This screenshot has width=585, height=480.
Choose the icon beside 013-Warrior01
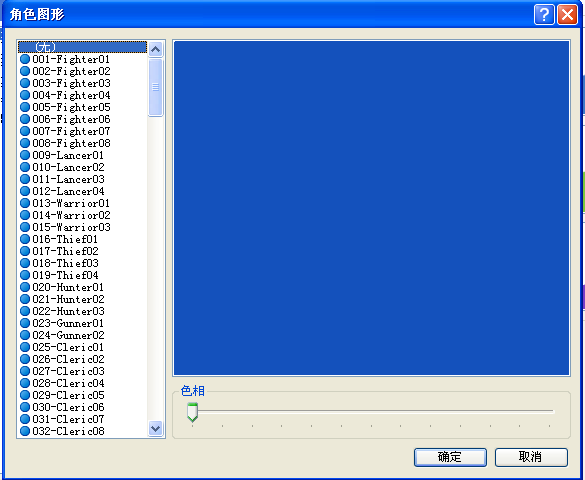pos(25,203)
